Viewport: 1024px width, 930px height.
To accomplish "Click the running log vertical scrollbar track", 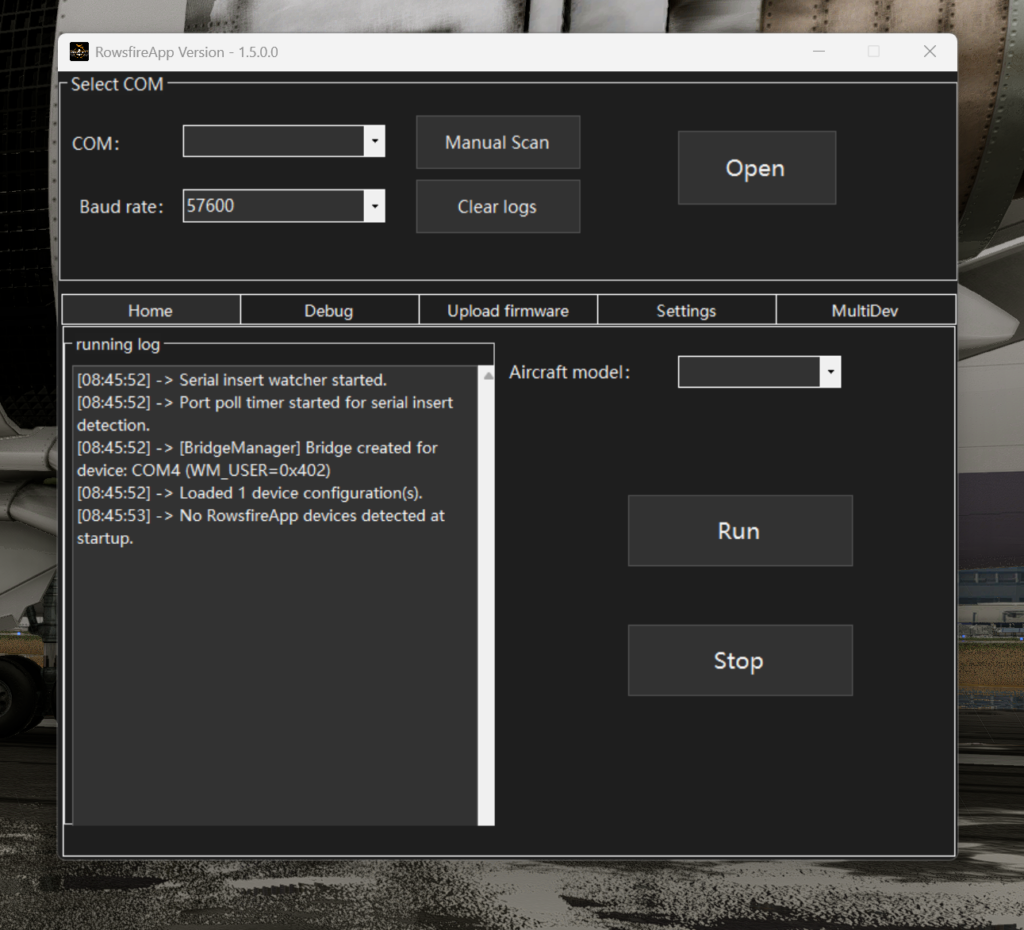I will [x=488, y=600].
